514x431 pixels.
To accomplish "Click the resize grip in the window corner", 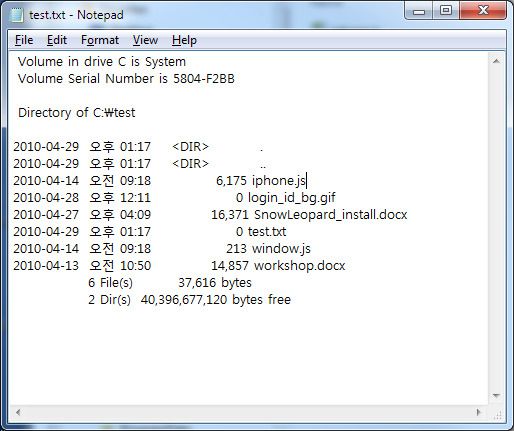I will (498, 414).
